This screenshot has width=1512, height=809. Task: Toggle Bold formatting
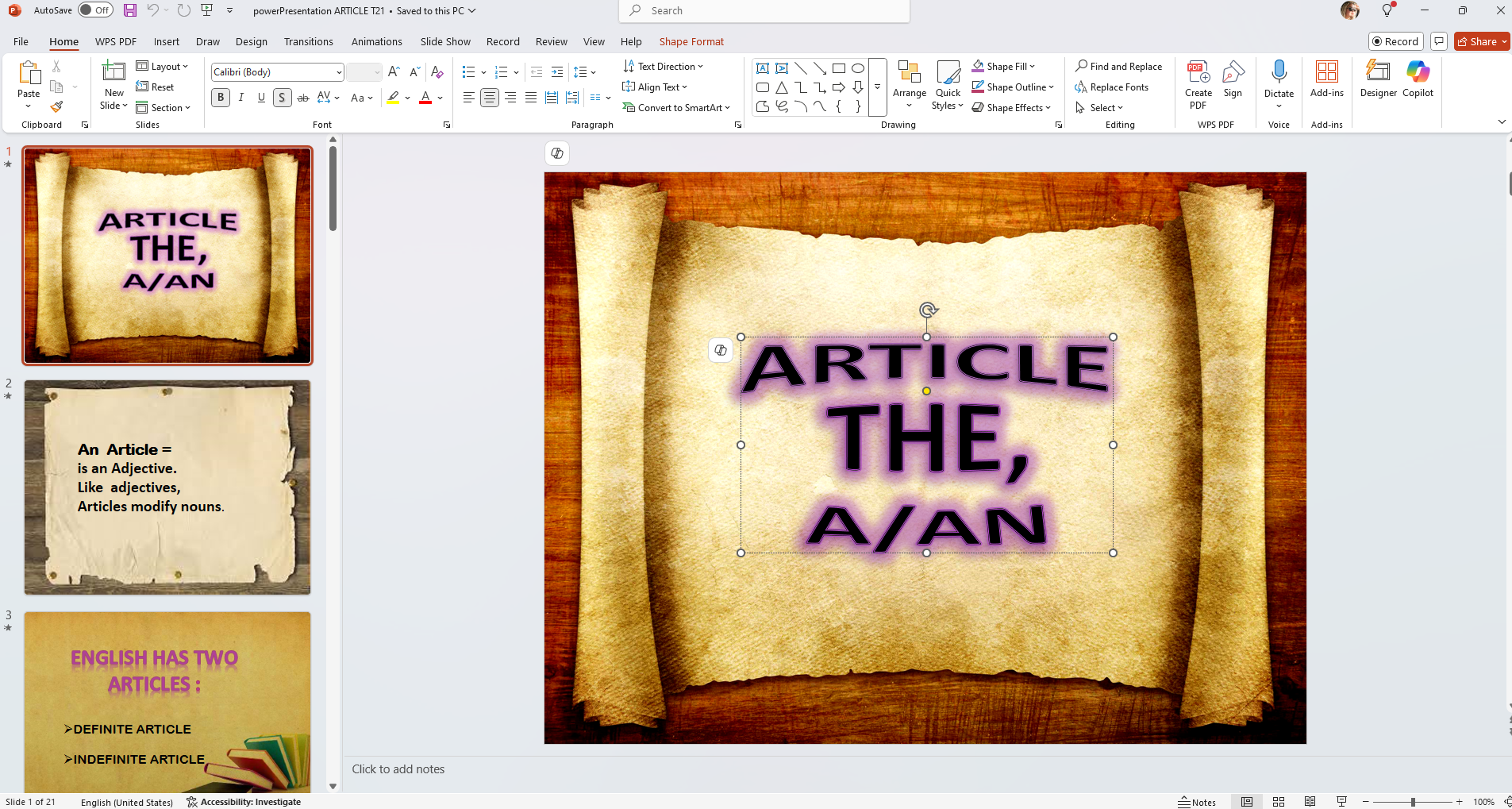click(221, 98)
